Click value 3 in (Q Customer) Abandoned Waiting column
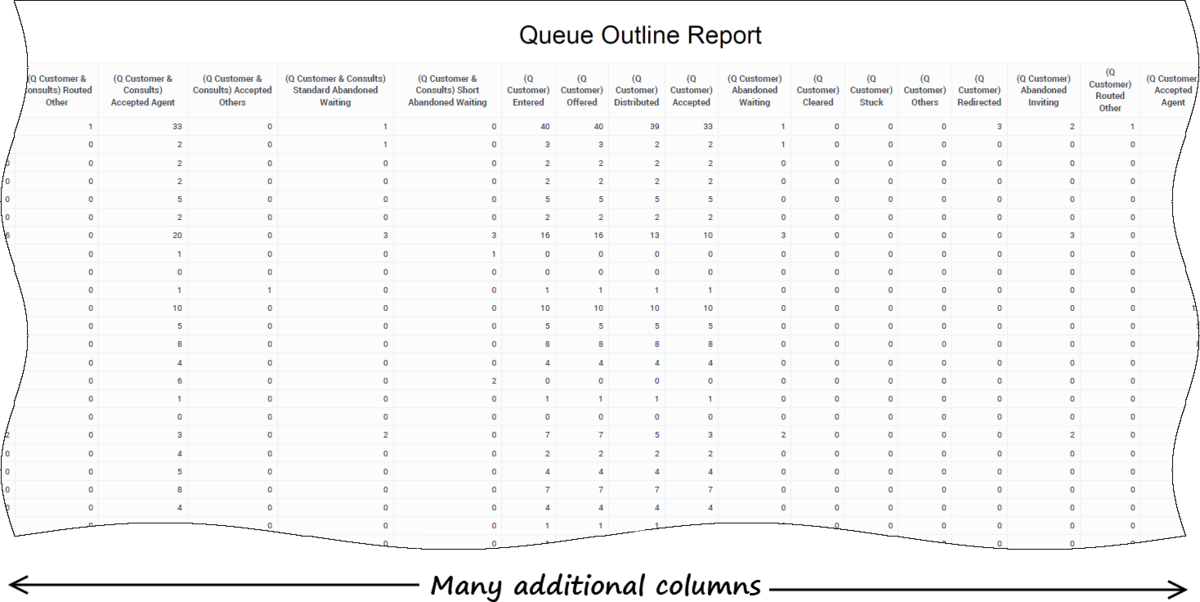The image size is (1200, 602). tap(783, 235)
